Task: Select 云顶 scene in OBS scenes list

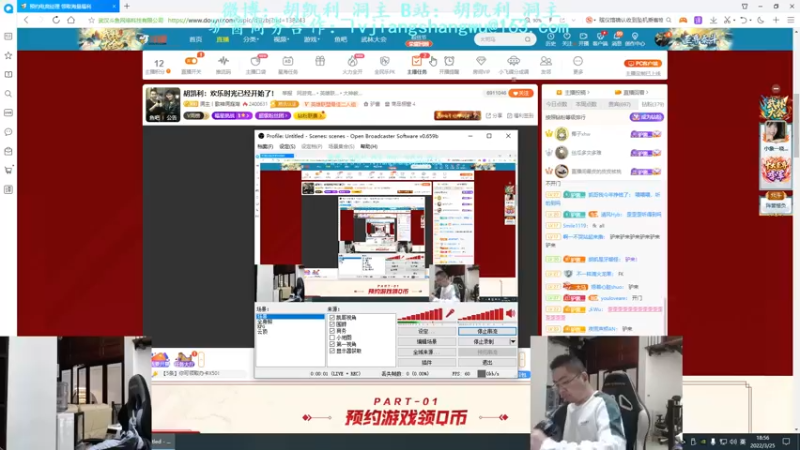Action: click(263, 332)
